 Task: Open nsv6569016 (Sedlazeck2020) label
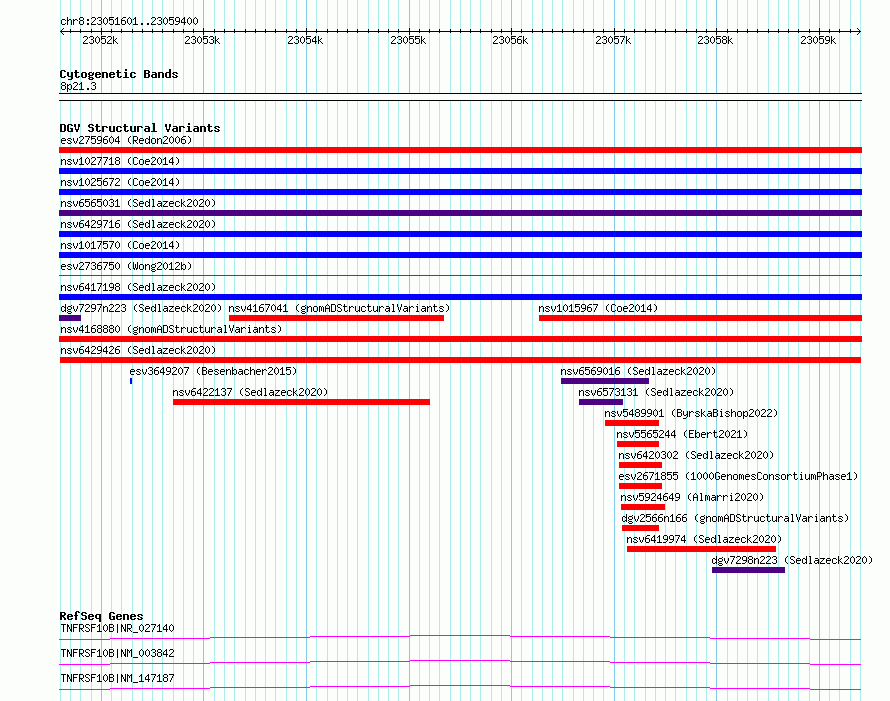tap(638, 371)
